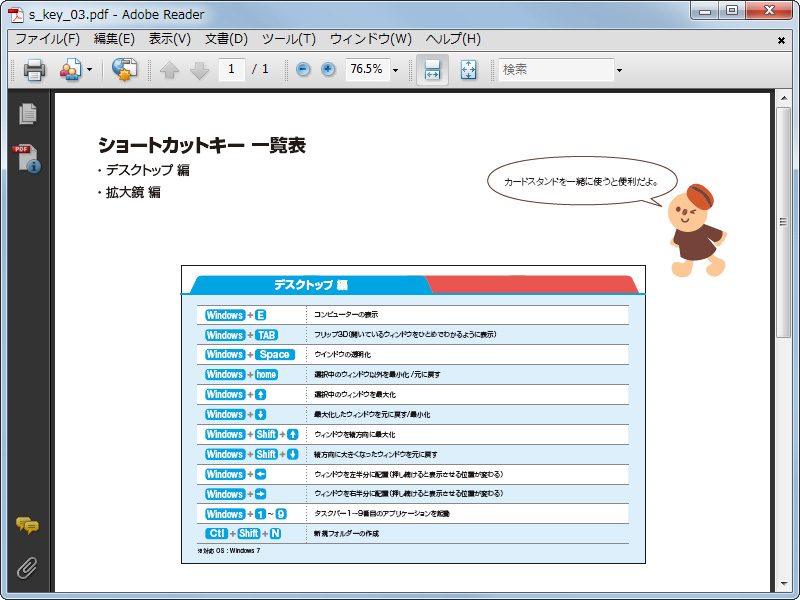Click the Windows + Space shortcut row
The width and height of the screenshot is (800, 600).
(413, 355)
